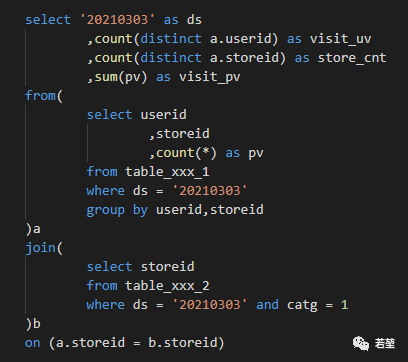
Task: Place the cursor on sum(pv)
Action: (x=121, y=77)
